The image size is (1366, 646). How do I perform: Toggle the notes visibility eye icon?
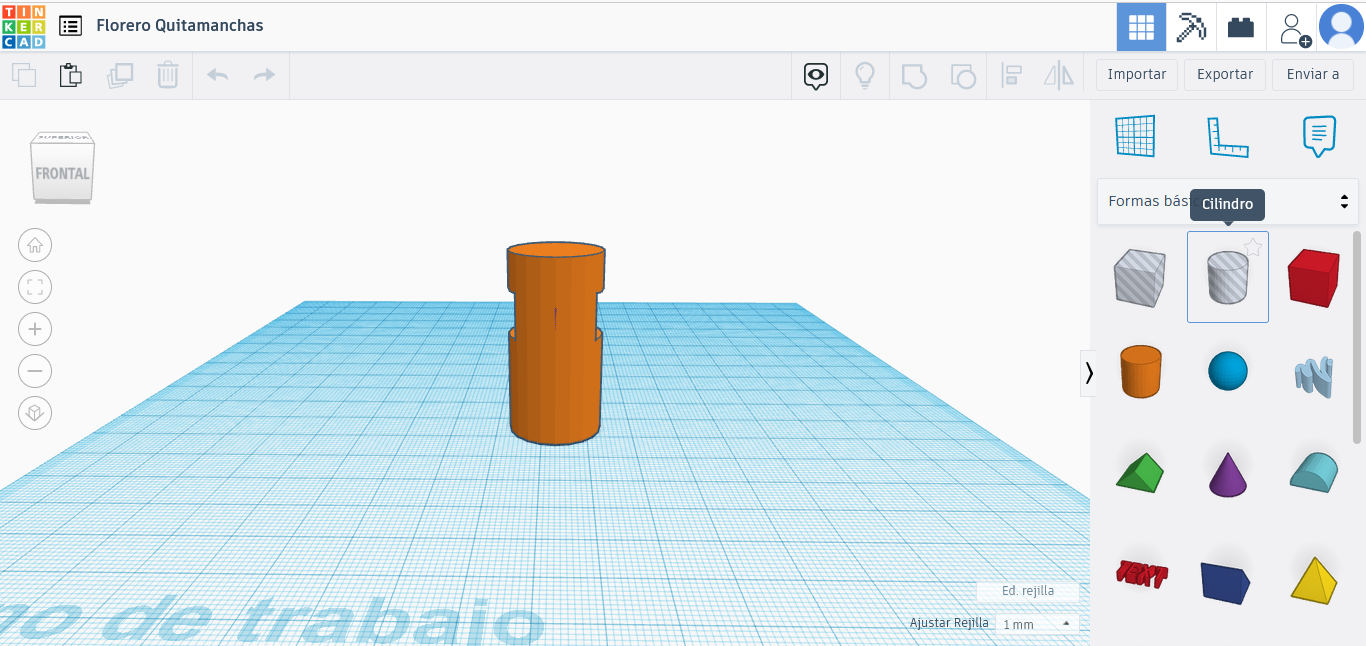[817, 75]
